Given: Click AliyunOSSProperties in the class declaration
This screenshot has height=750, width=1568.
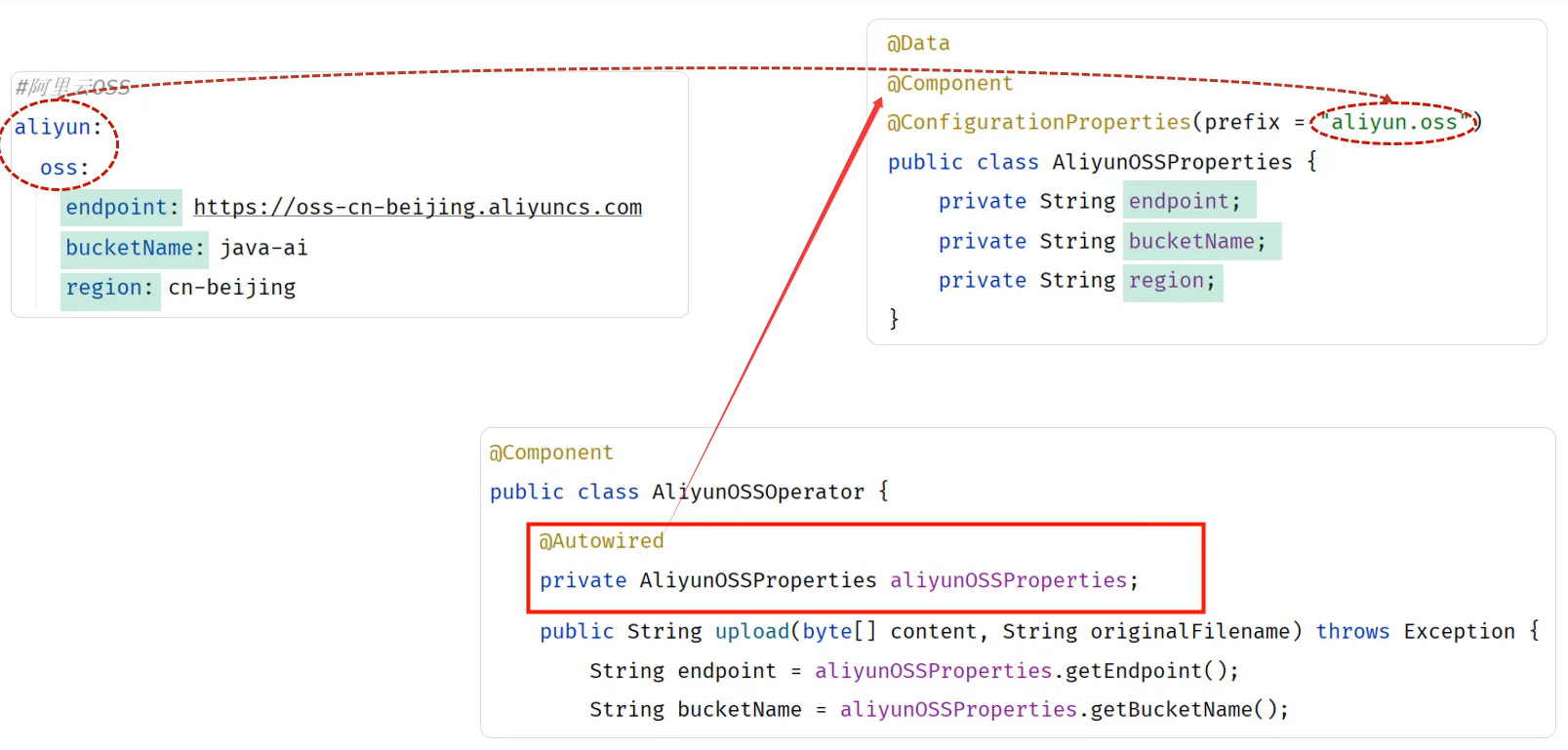Looking at the screenshot, I should click(1171, 162).
